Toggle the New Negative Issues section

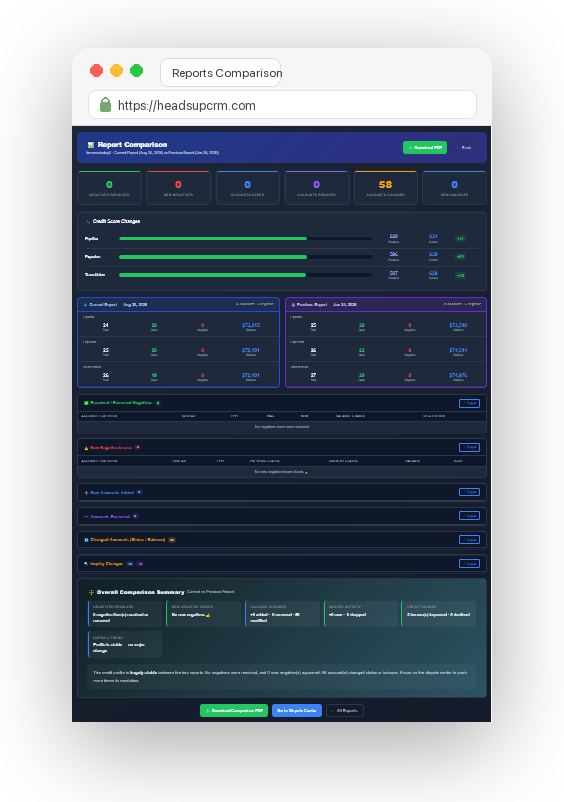pos(469,447)
